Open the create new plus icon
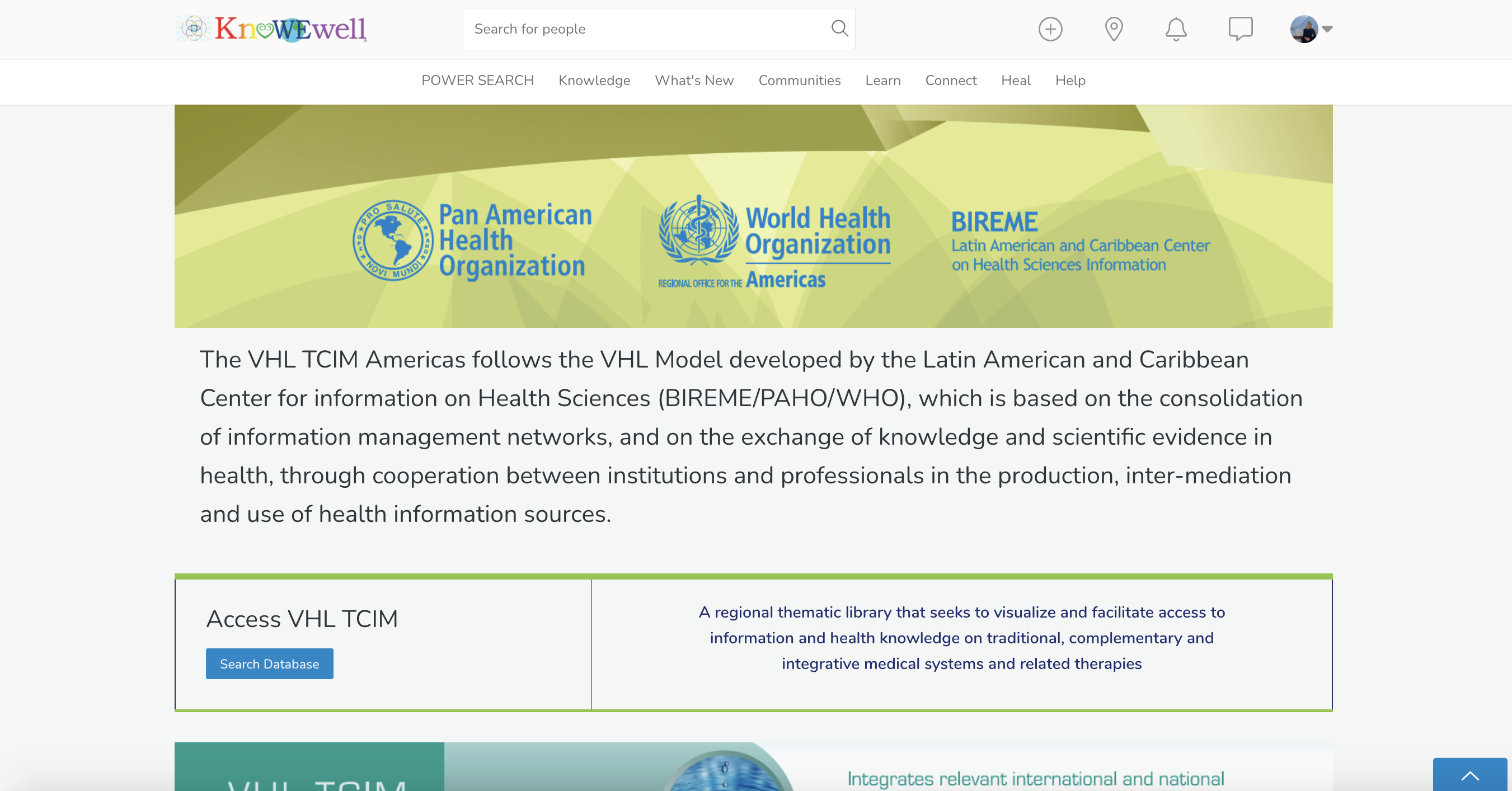 coord(1050,29)
